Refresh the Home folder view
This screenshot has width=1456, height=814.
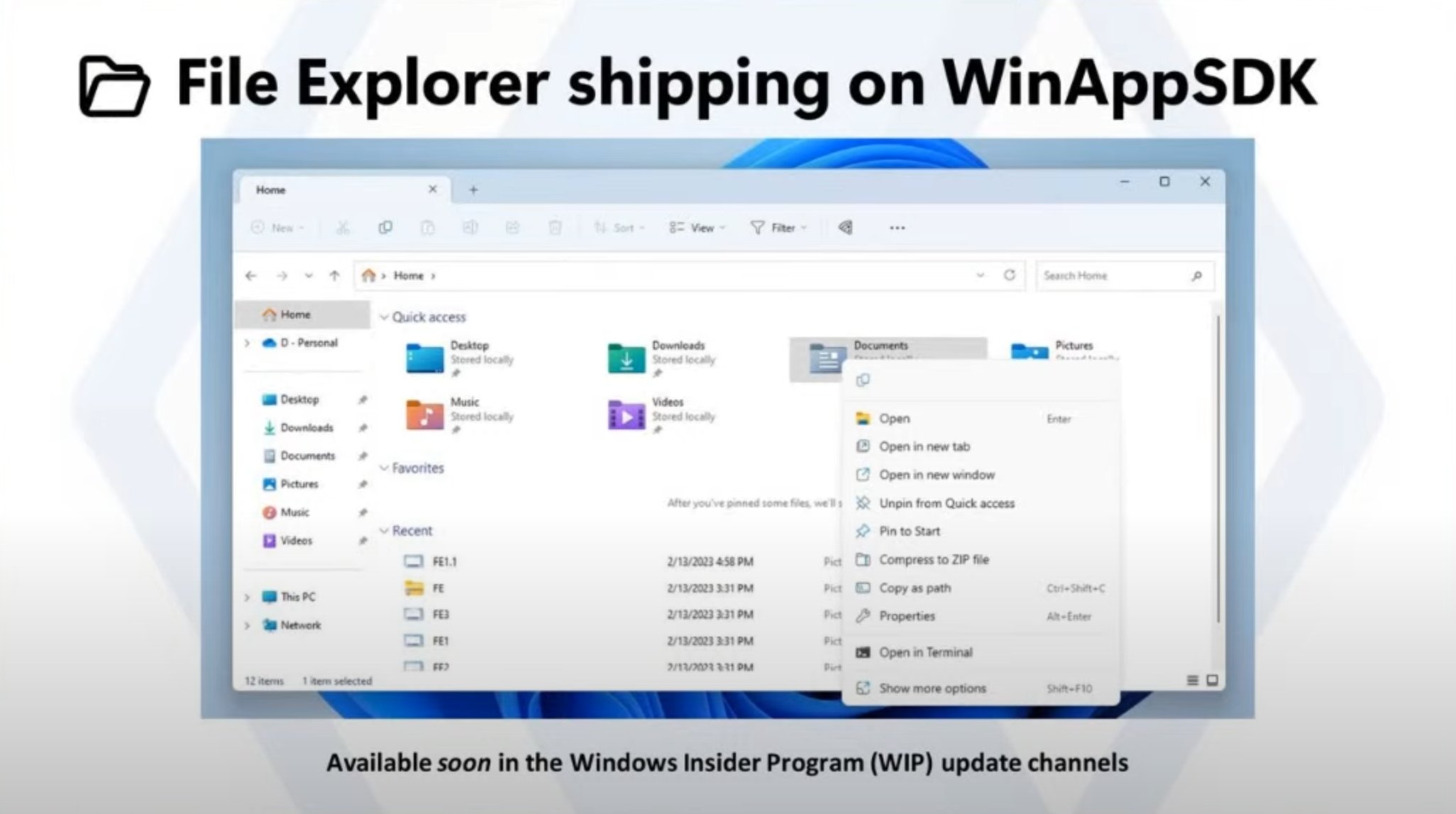1009,275
